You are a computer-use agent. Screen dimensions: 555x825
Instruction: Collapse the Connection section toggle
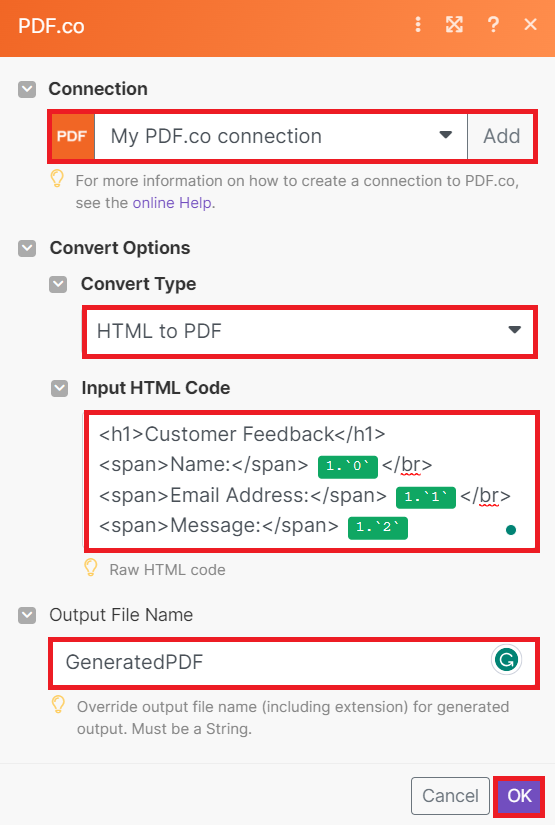[x=27, y=89]
